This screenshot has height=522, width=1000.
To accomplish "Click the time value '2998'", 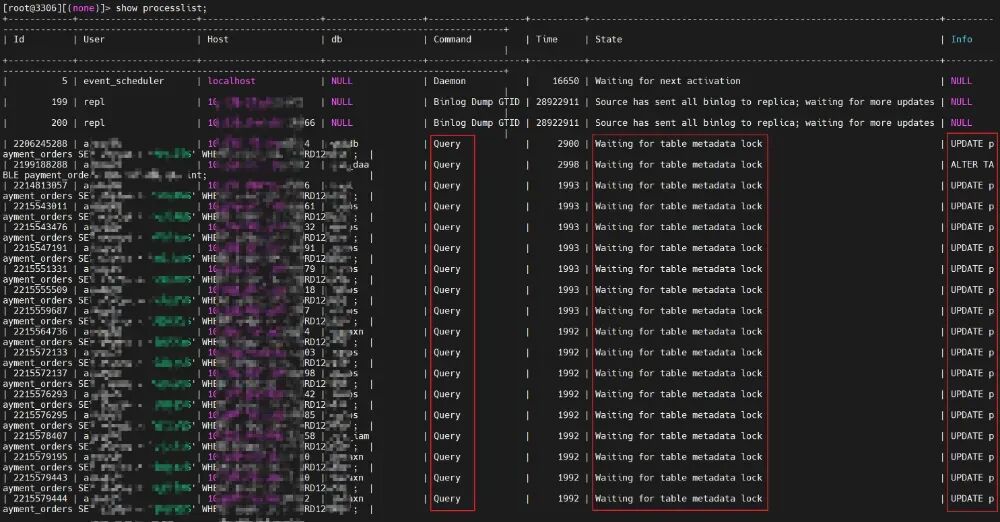I will click(x=568, y=165).
